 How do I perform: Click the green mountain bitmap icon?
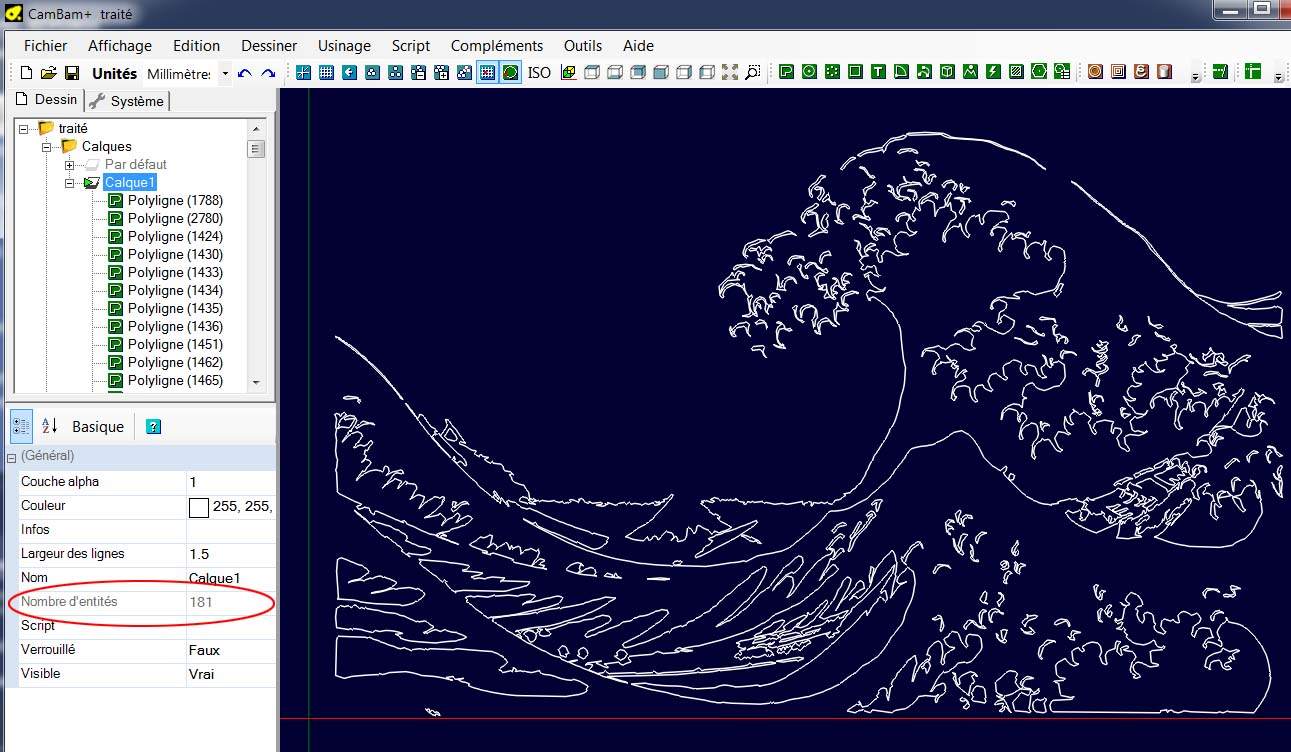click(970, 72)
